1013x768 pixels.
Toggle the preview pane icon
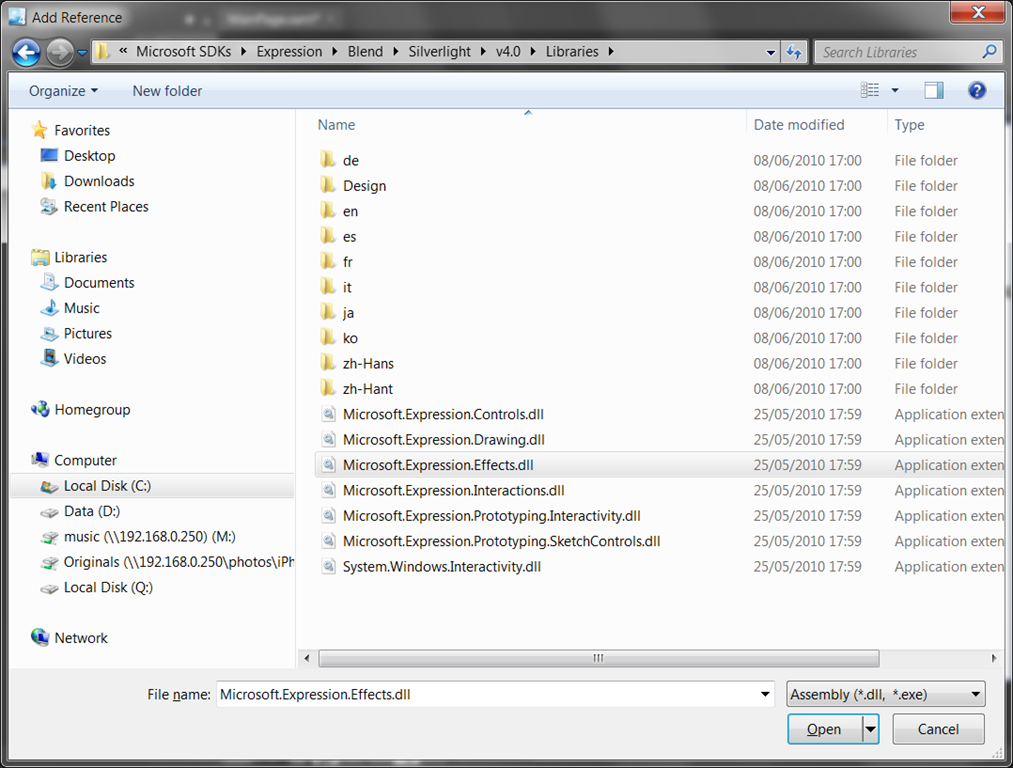(x=934, y=90)
